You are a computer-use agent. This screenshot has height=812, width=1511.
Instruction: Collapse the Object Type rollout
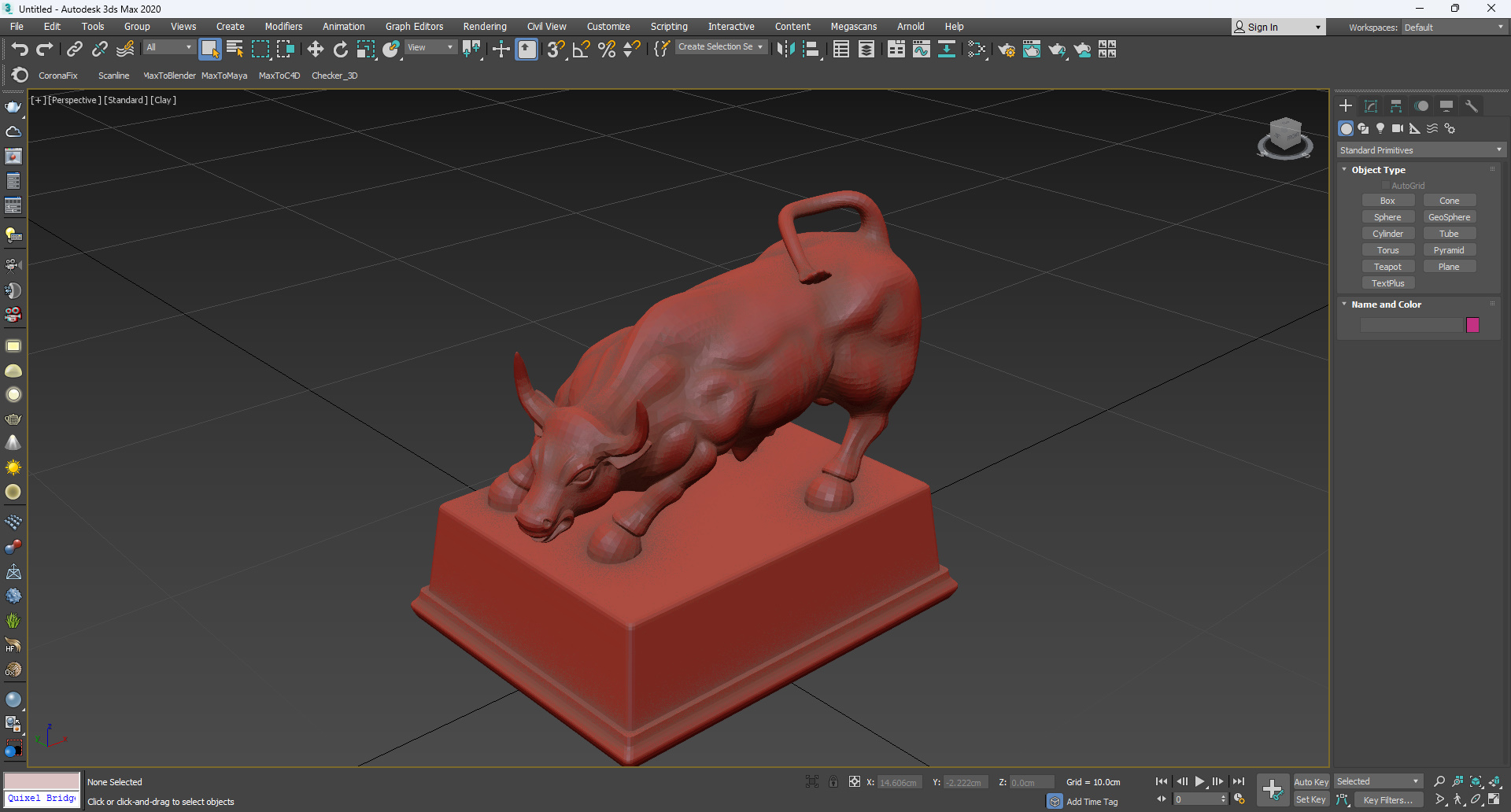tap(1378, 170)
